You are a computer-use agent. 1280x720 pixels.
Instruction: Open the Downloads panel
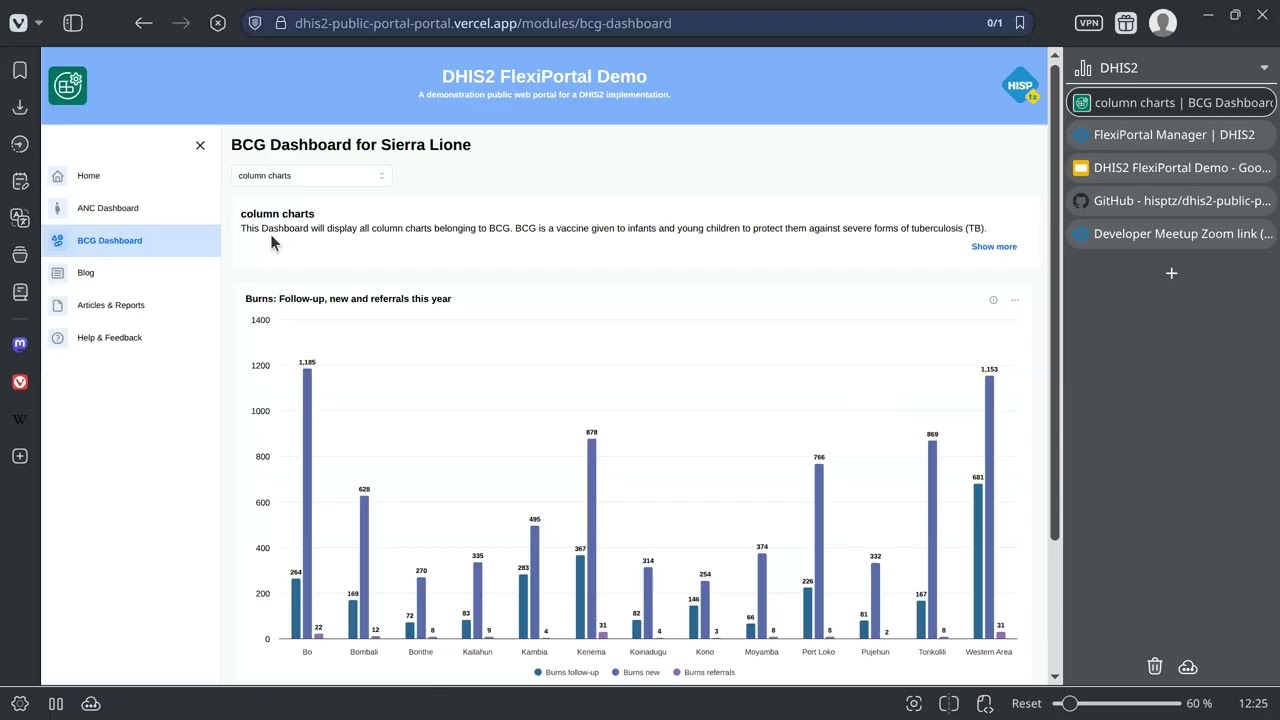20,107
